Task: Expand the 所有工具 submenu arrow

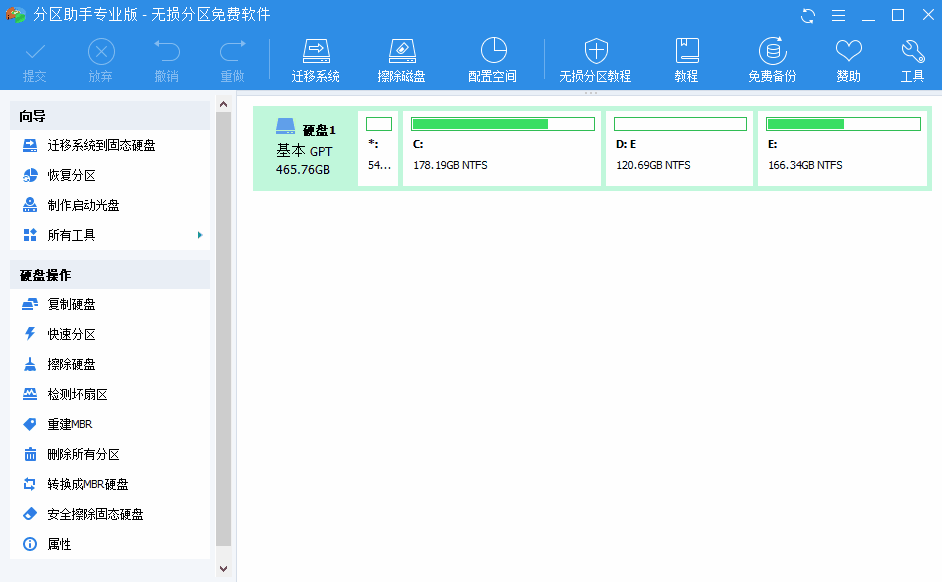Action: click(x=200, y=235)
